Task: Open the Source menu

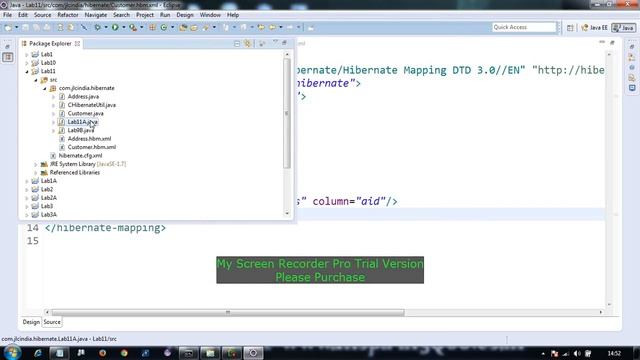Action: click(42, 15)
